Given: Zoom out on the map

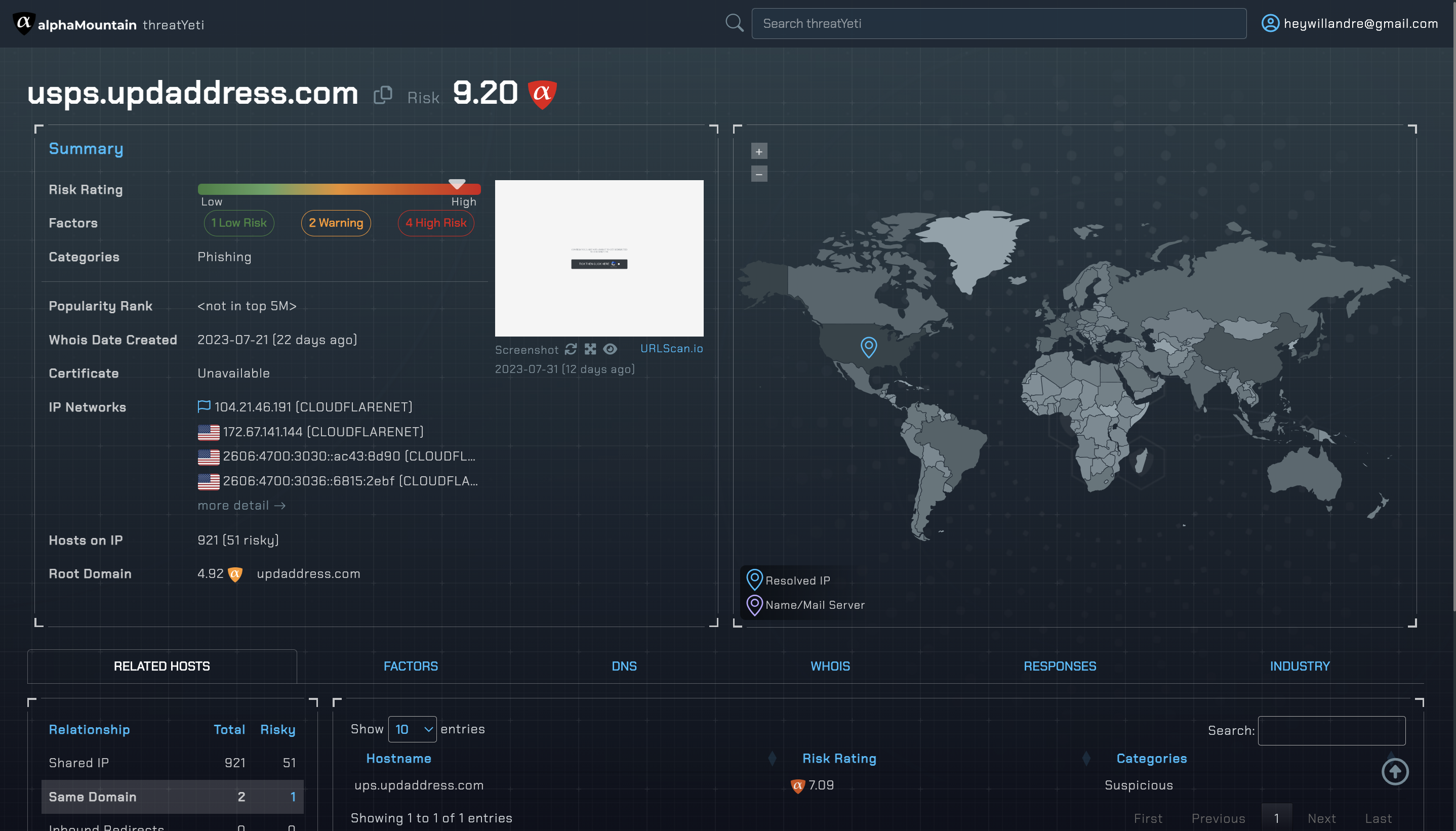Looking at the screenshot, I should point(758,174).
